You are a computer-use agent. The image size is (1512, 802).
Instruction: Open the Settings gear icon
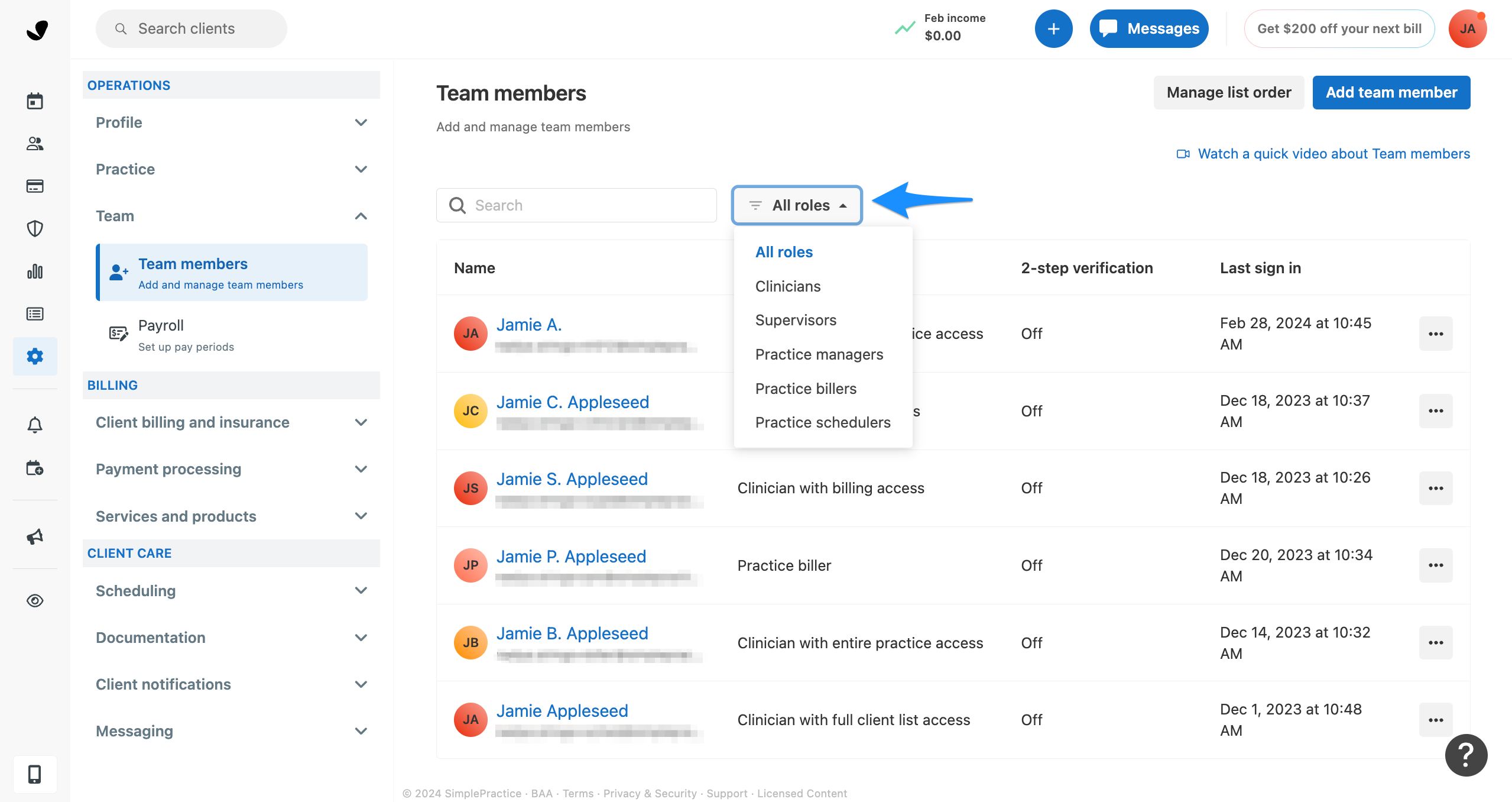click(x=35, y=356)
